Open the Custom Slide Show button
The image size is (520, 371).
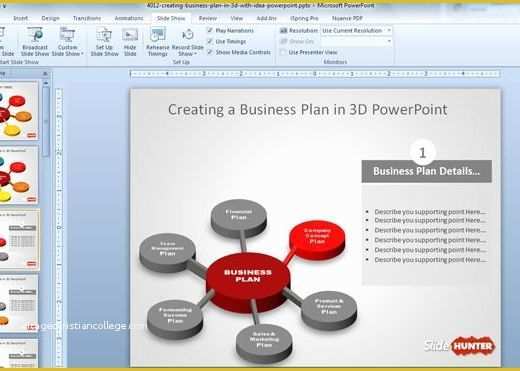tap(68, 42)
